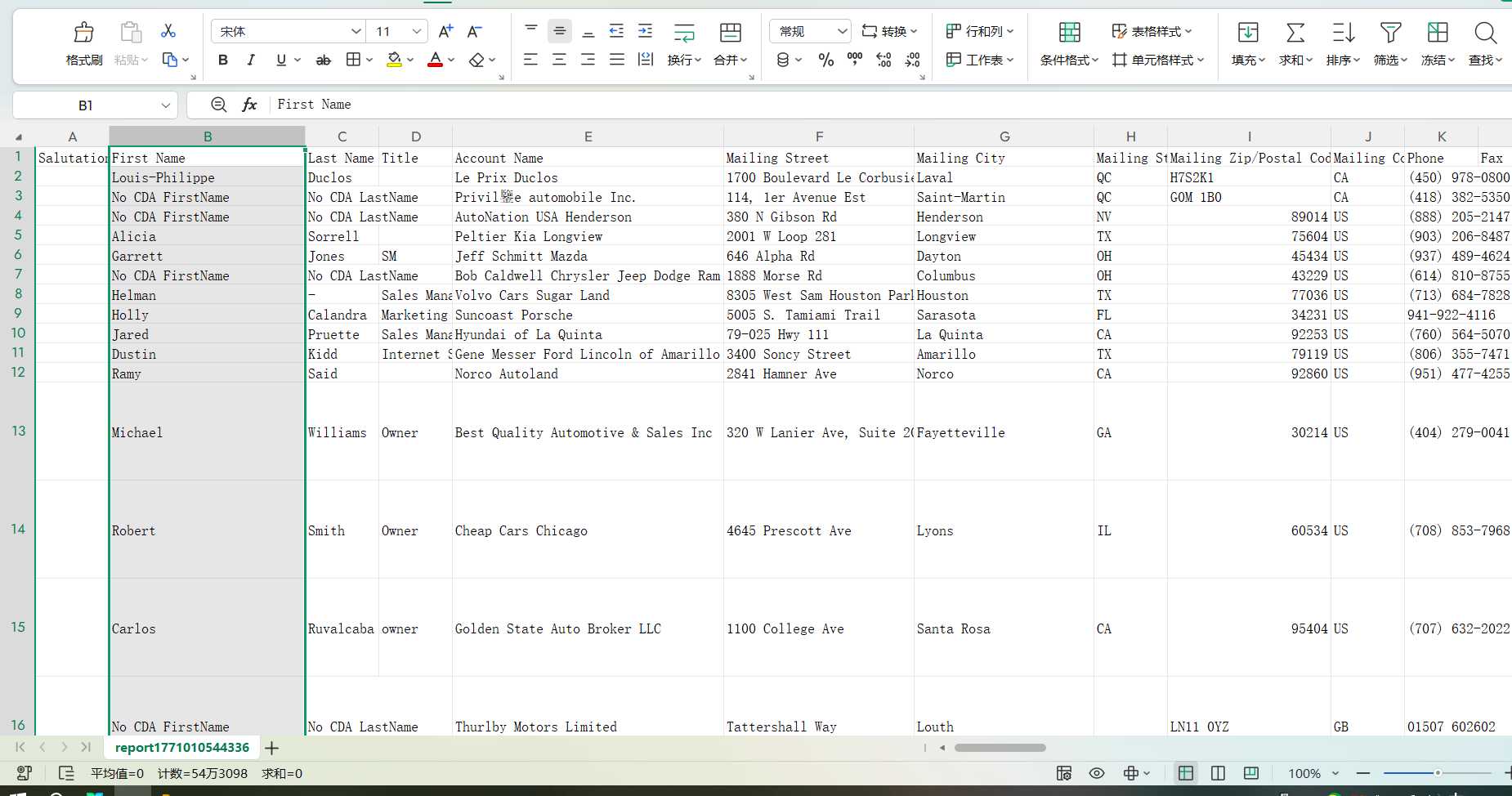This screenshot has height=796, width=1512.
Task: Decrease decimal places
Action: click(913, 60)
